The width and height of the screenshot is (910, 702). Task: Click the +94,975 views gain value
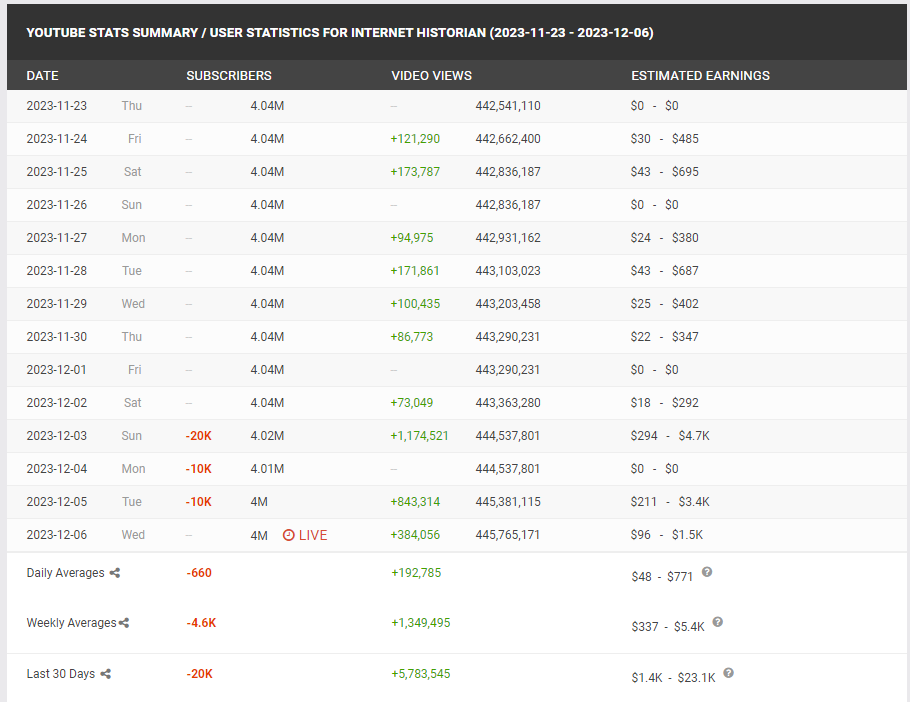[411, 238]
